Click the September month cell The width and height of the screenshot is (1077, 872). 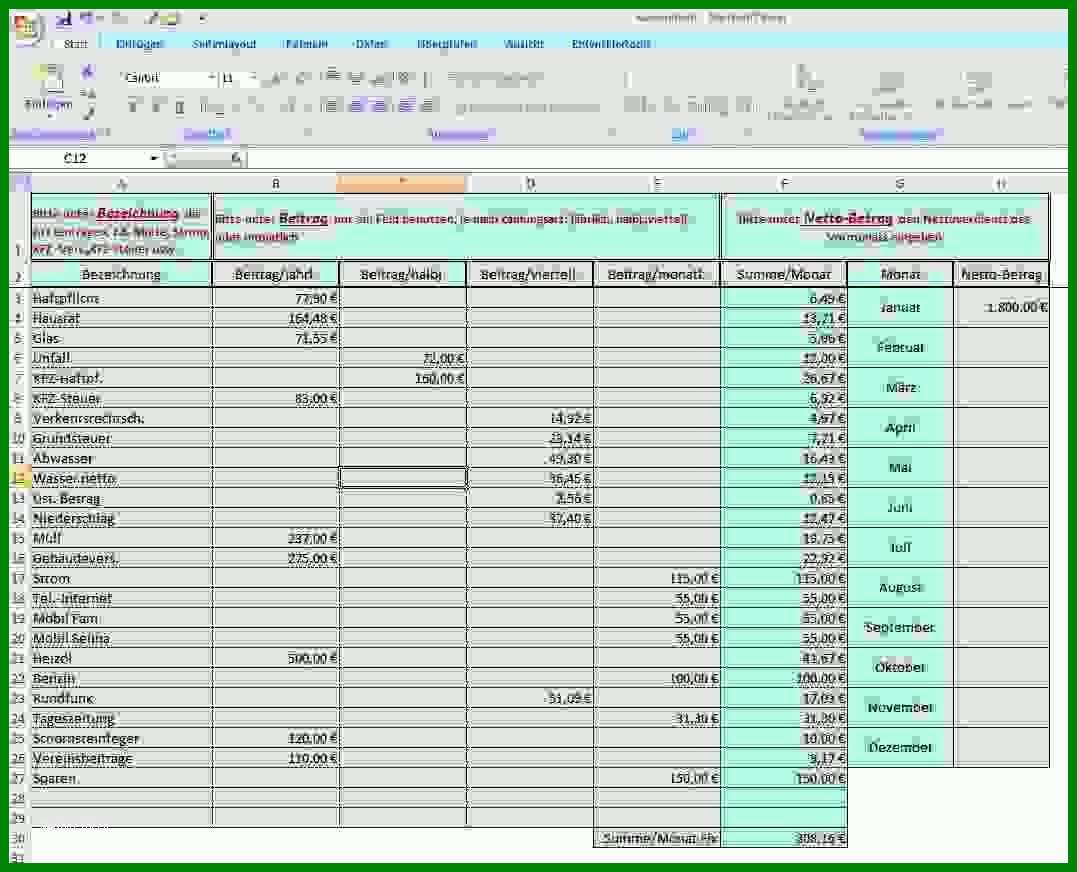pyautogui.click(x=900, y=628)
